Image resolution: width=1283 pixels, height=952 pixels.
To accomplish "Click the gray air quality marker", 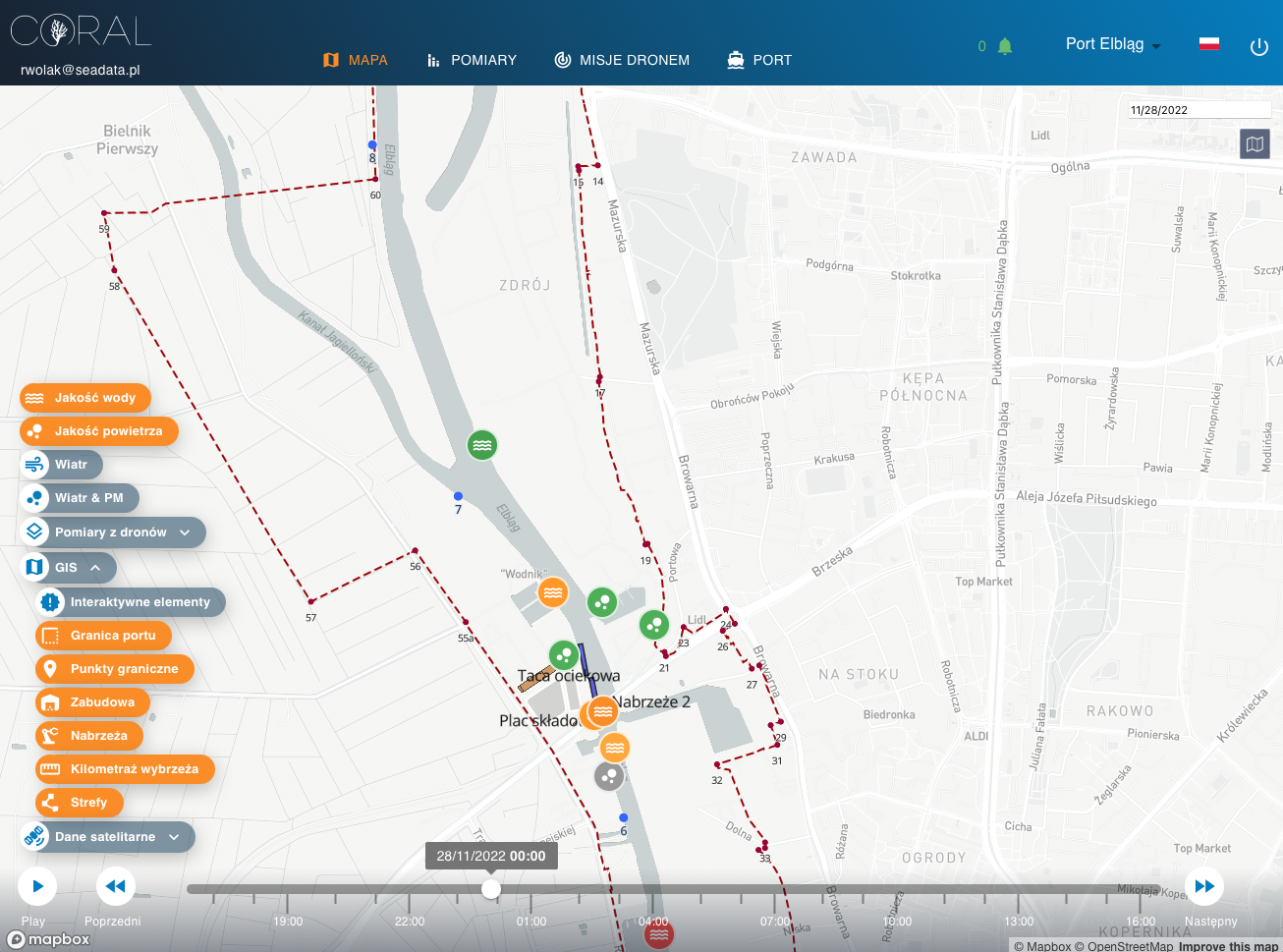I will click(609, 777).
